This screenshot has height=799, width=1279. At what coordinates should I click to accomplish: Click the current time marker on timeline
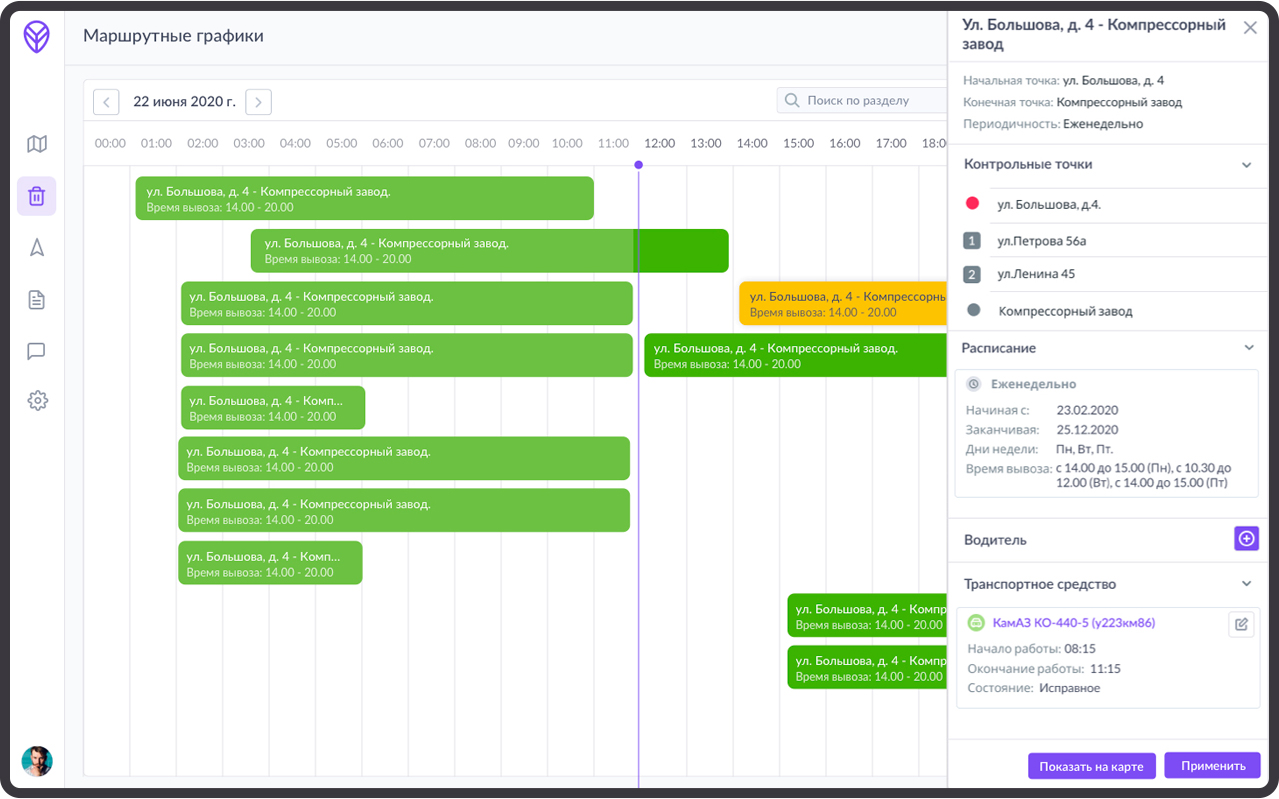(638, 165)
